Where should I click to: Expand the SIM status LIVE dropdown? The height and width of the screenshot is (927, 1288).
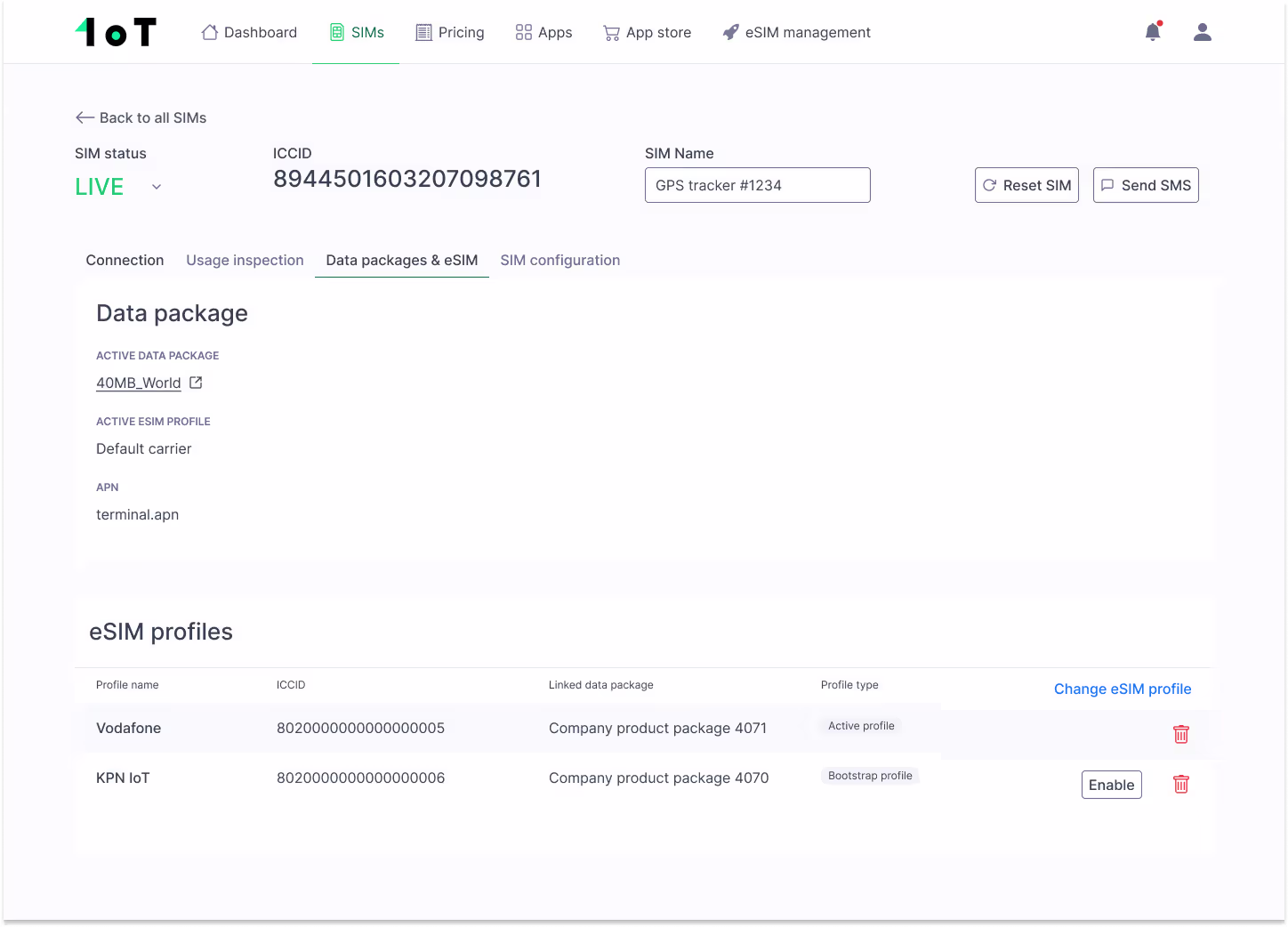(x=157, y=187)
